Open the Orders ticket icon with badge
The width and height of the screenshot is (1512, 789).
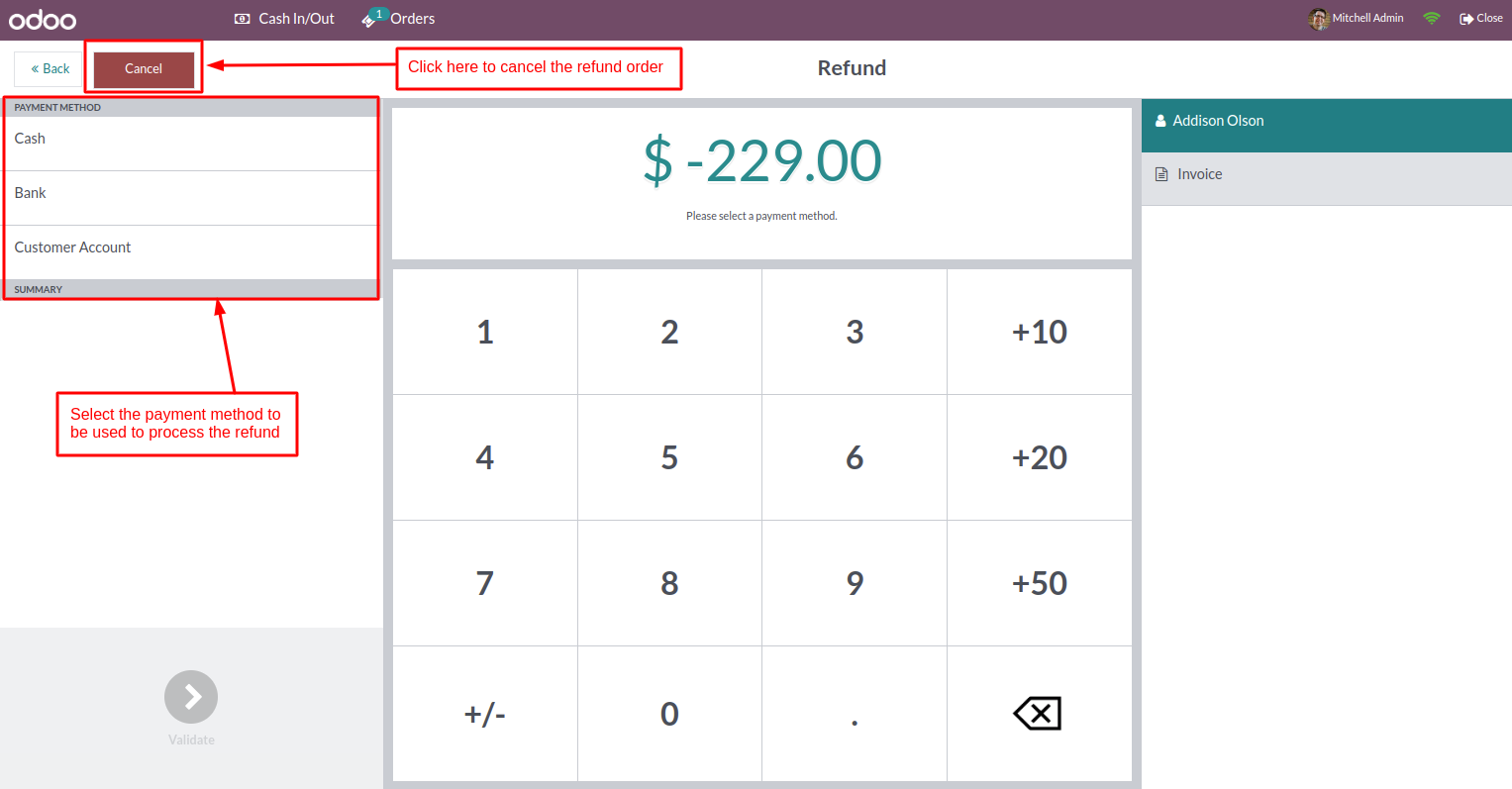[373, 18]
